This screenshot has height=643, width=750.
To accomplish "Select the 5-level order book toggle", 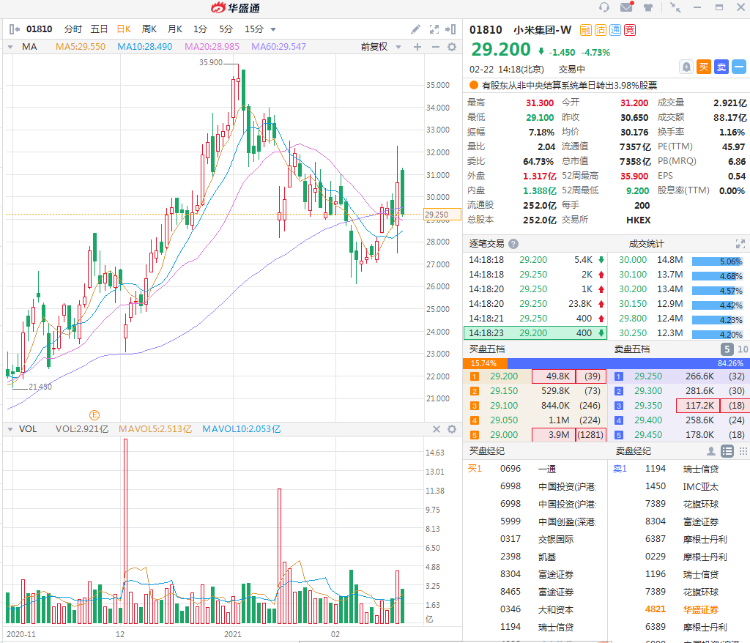I will [x=727, y=349].
